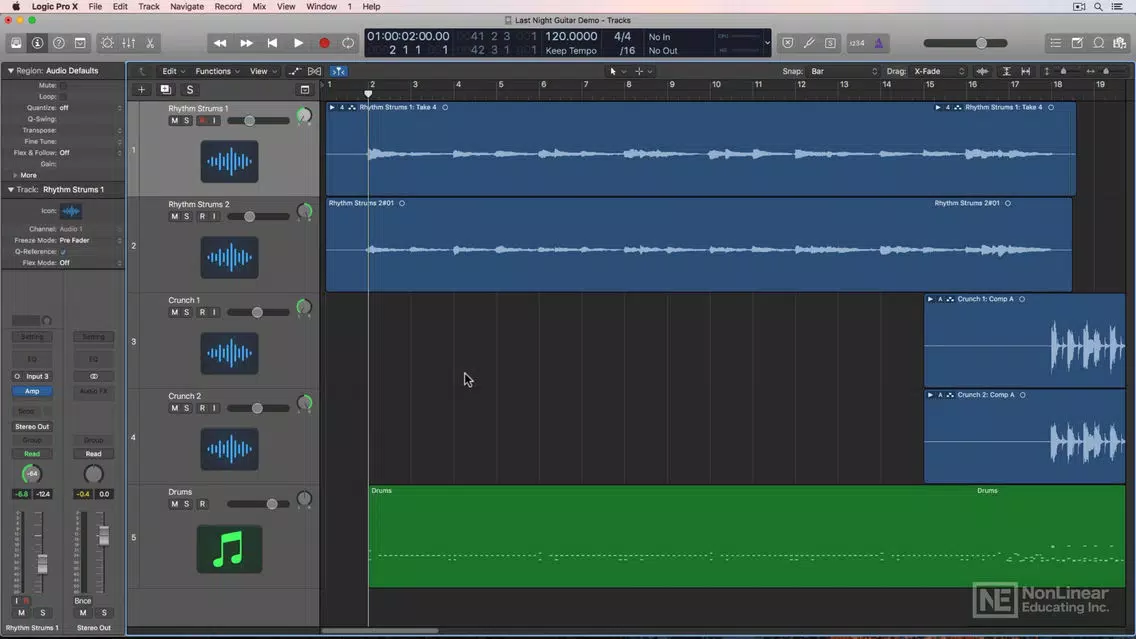Open Smart Controls dial icon
This screenshot has height=639, width=1136.
[x=107, y=43]
